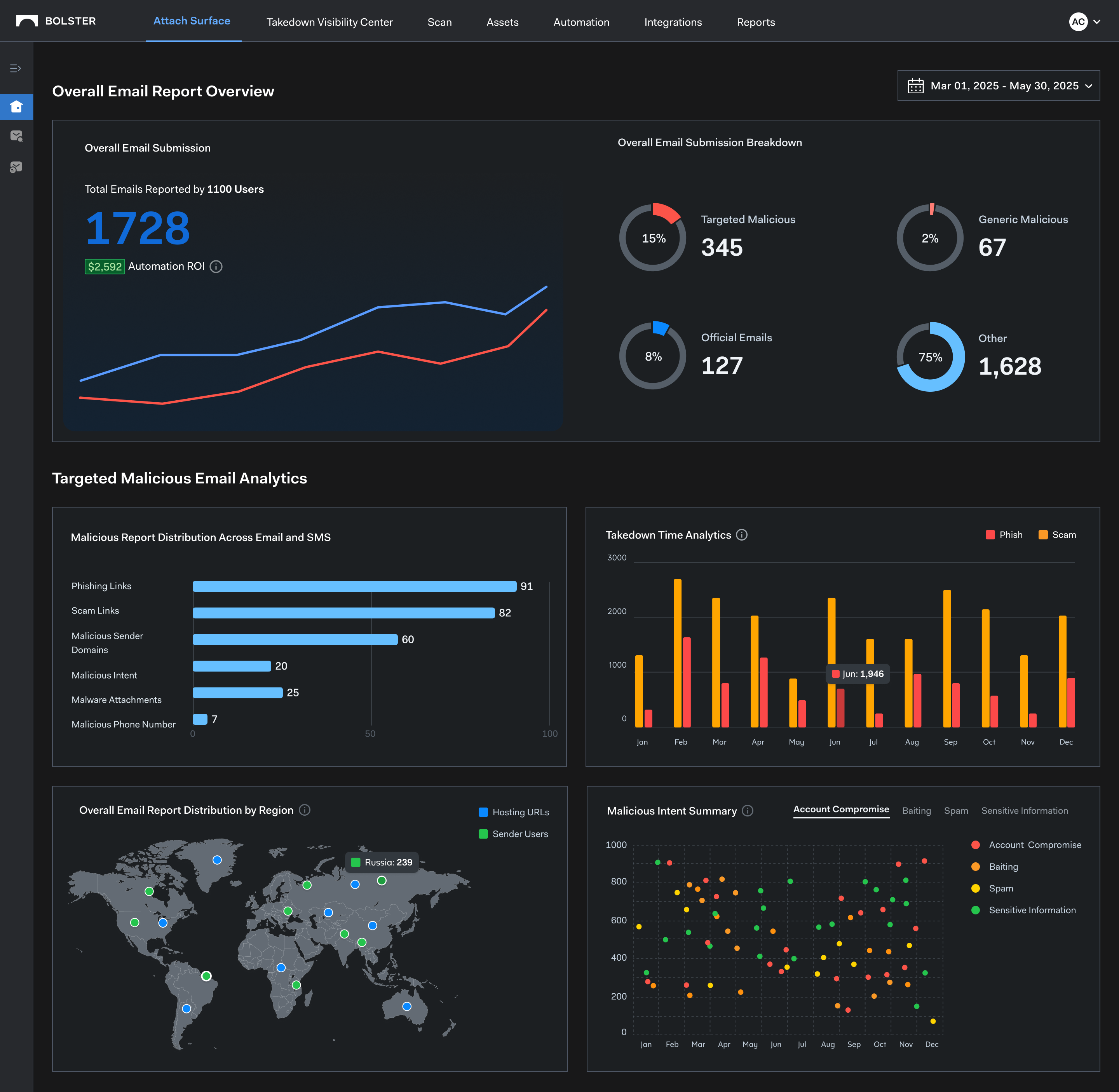Expand the AC account menu chevron
Screen dimensions: 1119x1092
(1096, 22)
